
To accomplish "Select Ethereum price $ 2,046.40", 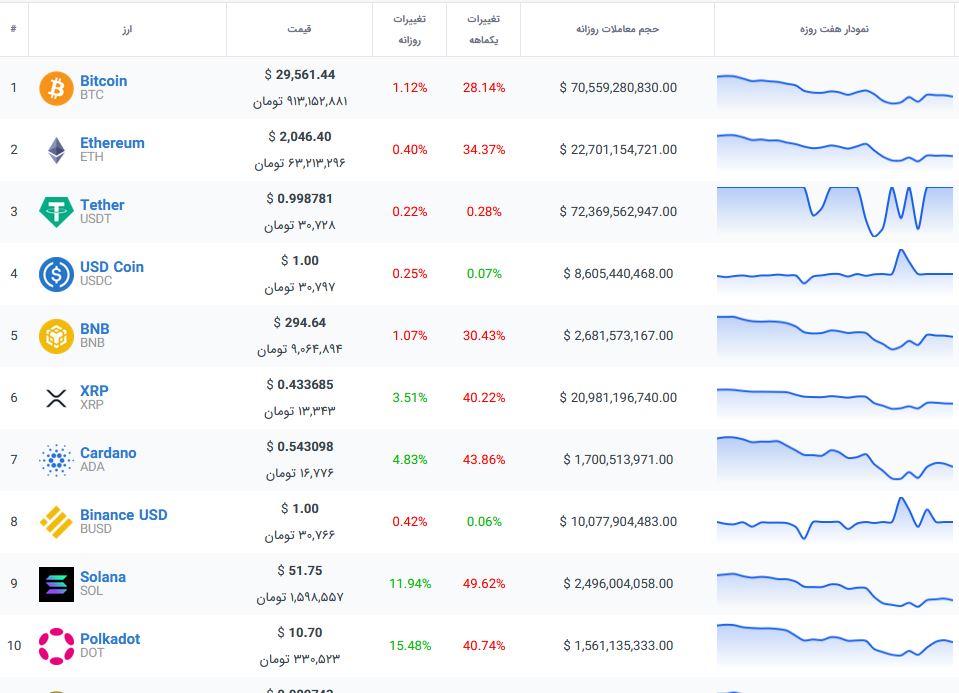I will coord(300,136).
